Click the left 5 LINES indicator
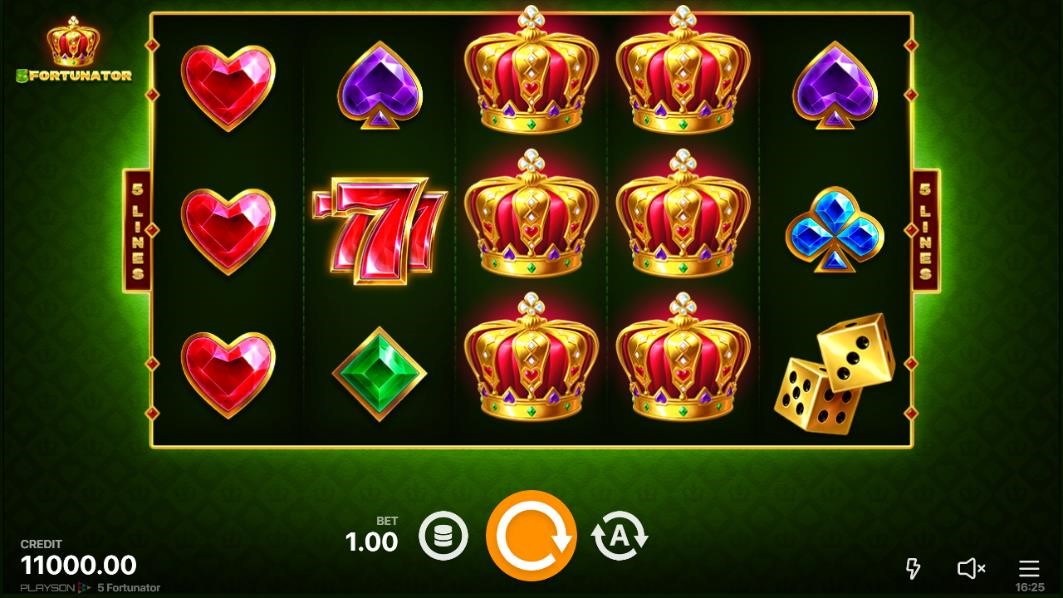 tap(138, 231)
